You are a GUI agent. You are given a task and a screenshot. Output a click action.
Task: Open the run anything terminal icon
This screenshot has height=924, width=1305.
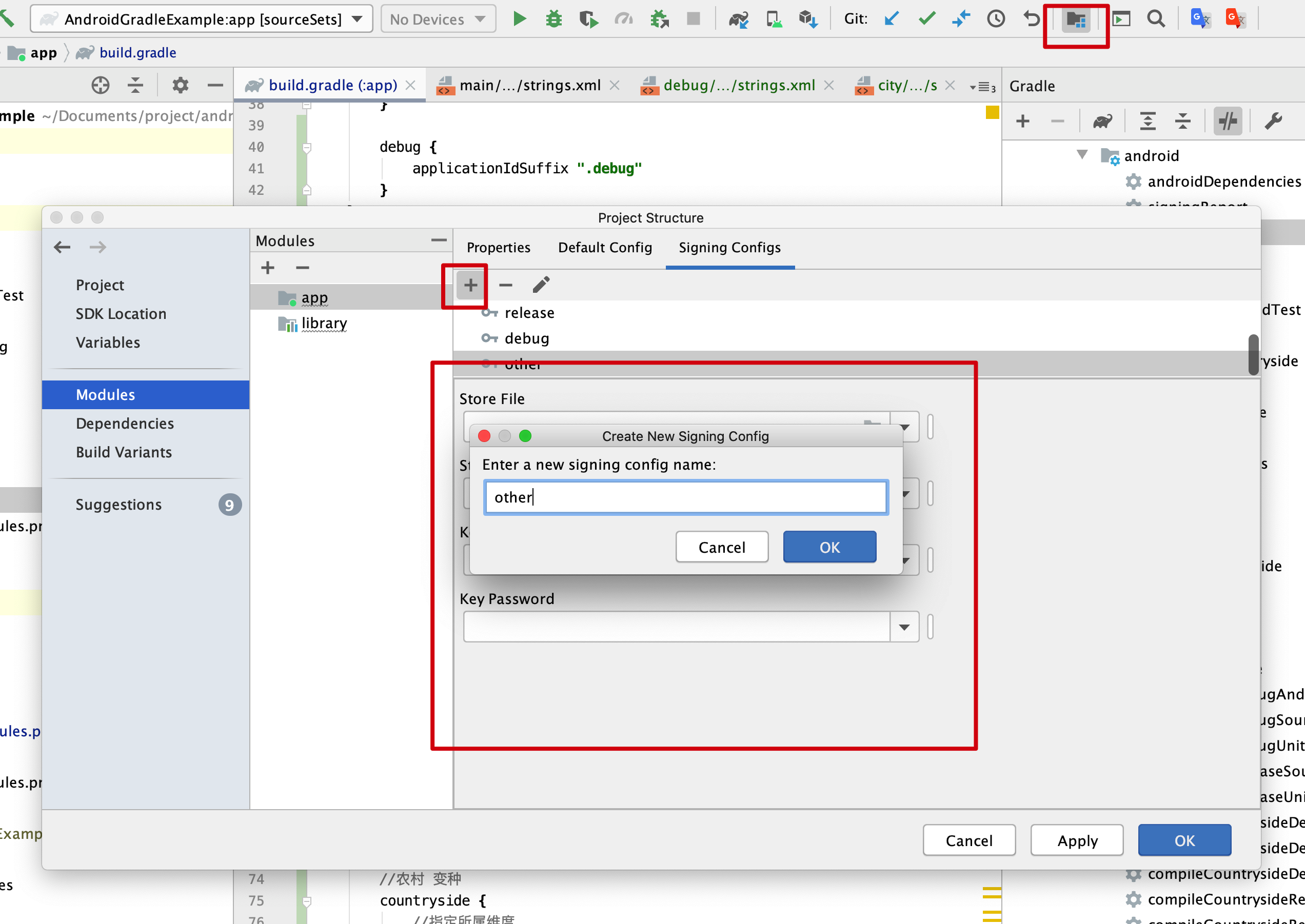1121,19
